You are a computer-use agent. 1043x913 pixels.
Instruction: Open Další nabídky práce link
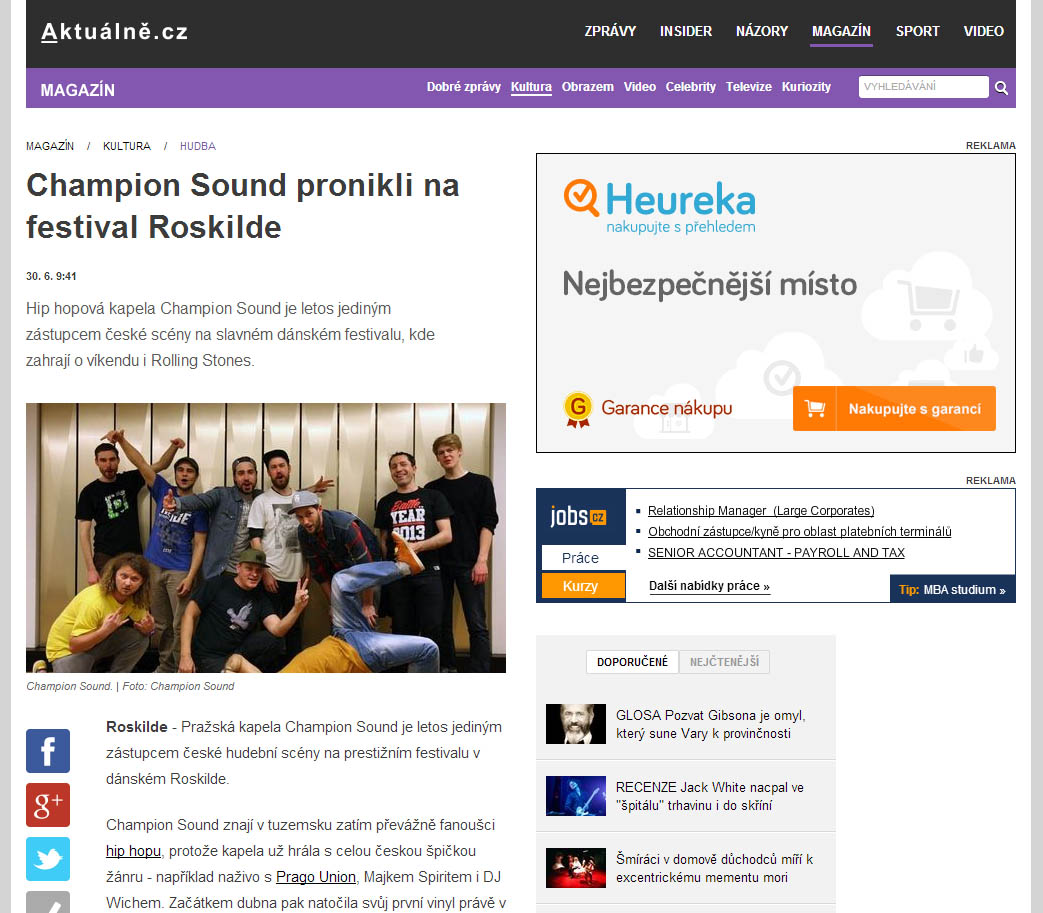(x=709, y=586)
